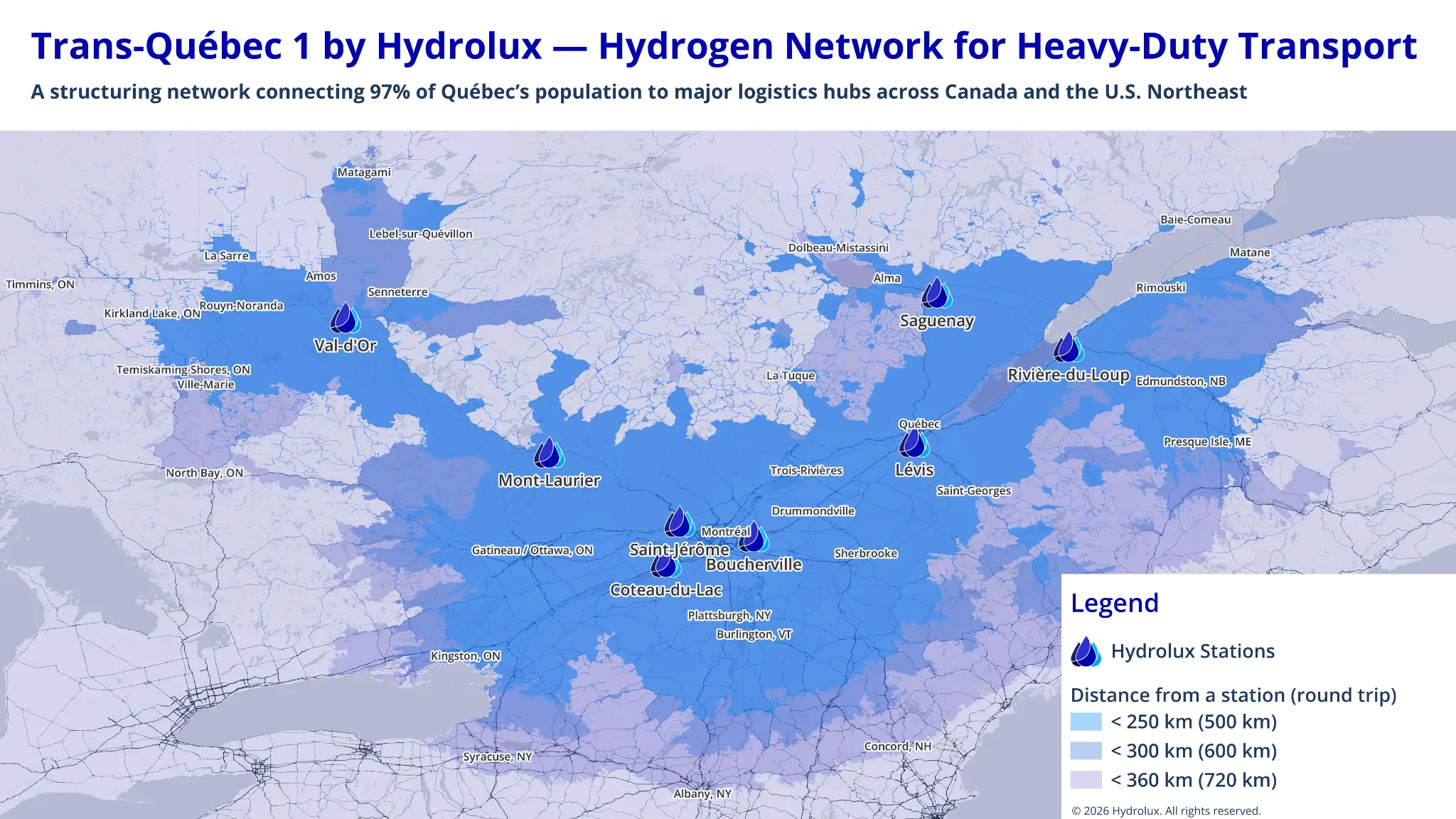
Task: Click the < 360 km legend swatch
Action: pyautogui.click(x=1086, y=780)
